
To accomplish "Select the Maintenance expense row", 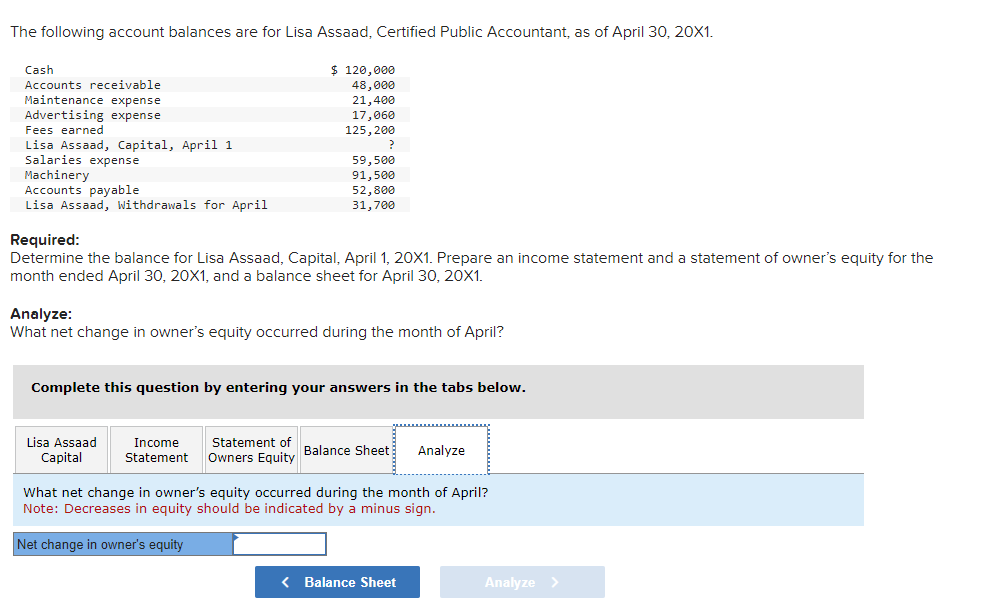I will pos(200,99).
